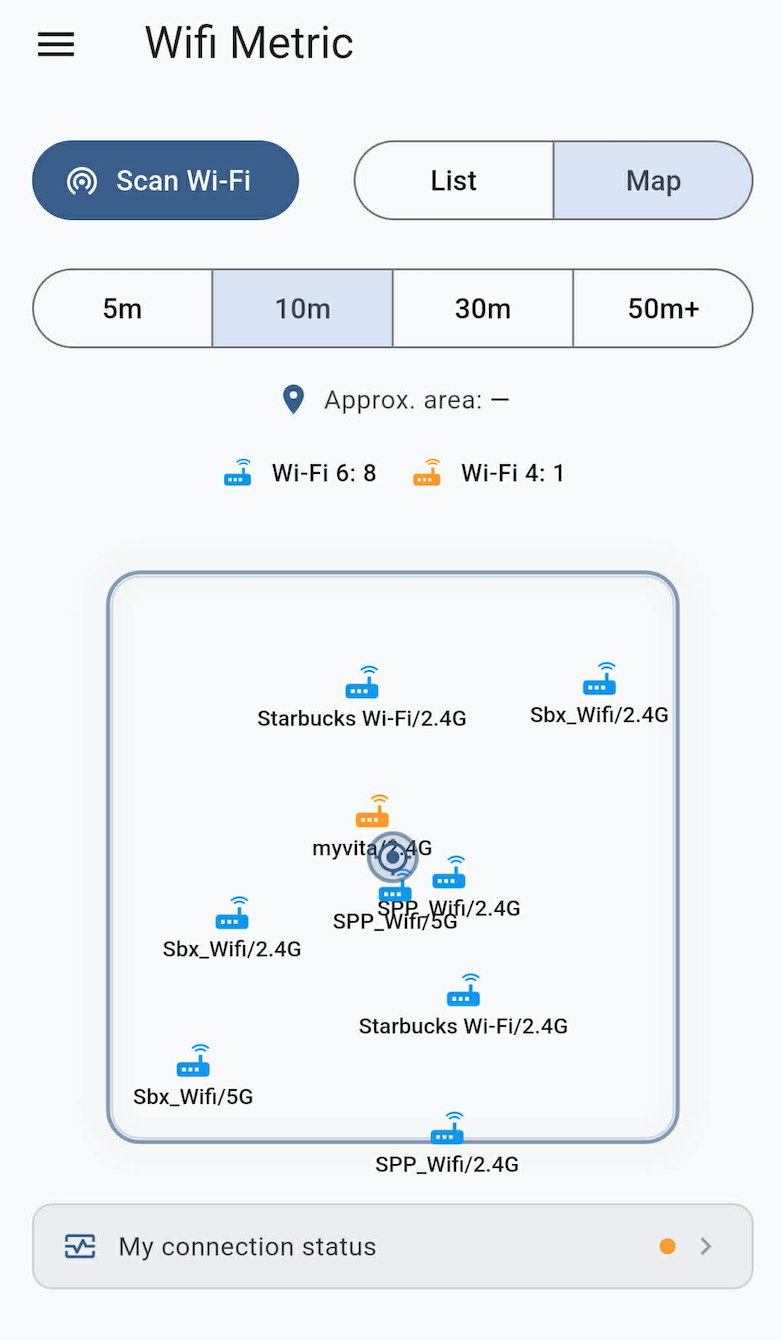
Task: Select the SPP_Wifi/2.4G router at map bottom edge
Action: coord(448,1128)
